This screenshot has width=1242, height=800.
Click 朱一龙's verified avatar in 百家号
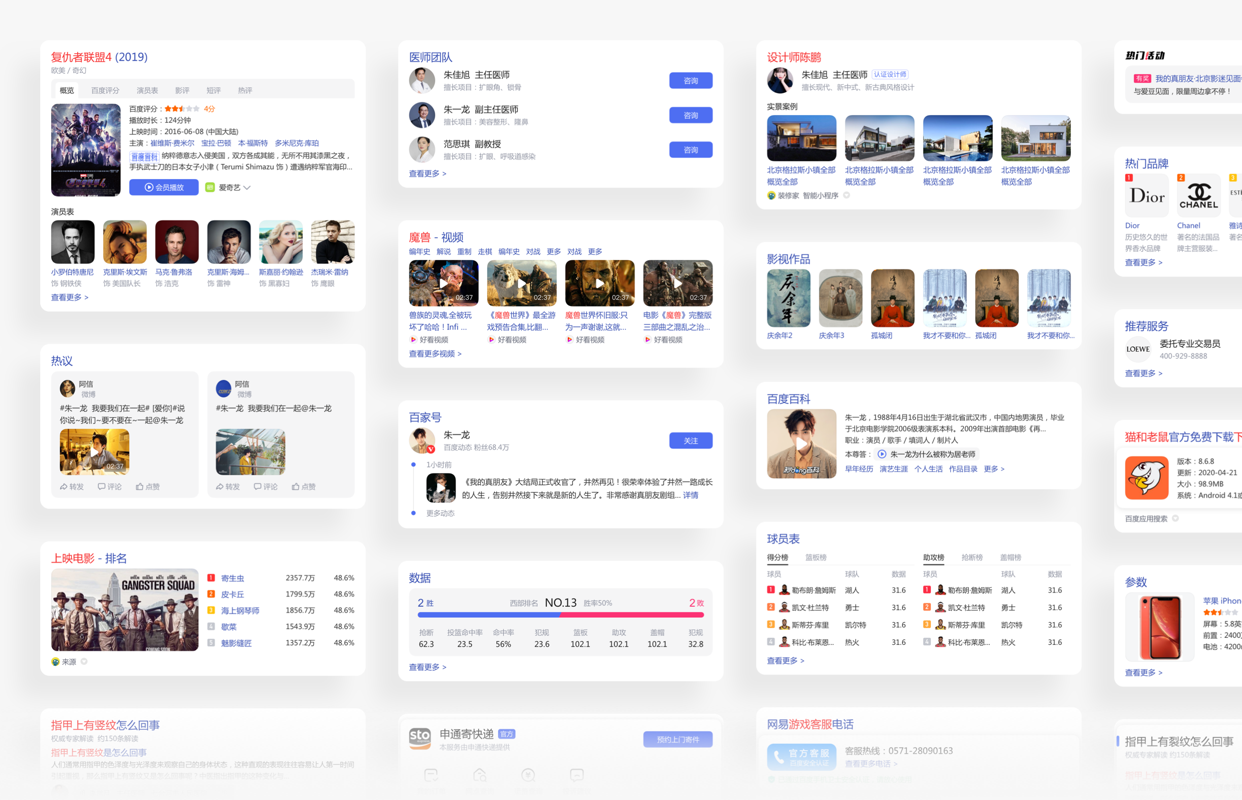422,440
